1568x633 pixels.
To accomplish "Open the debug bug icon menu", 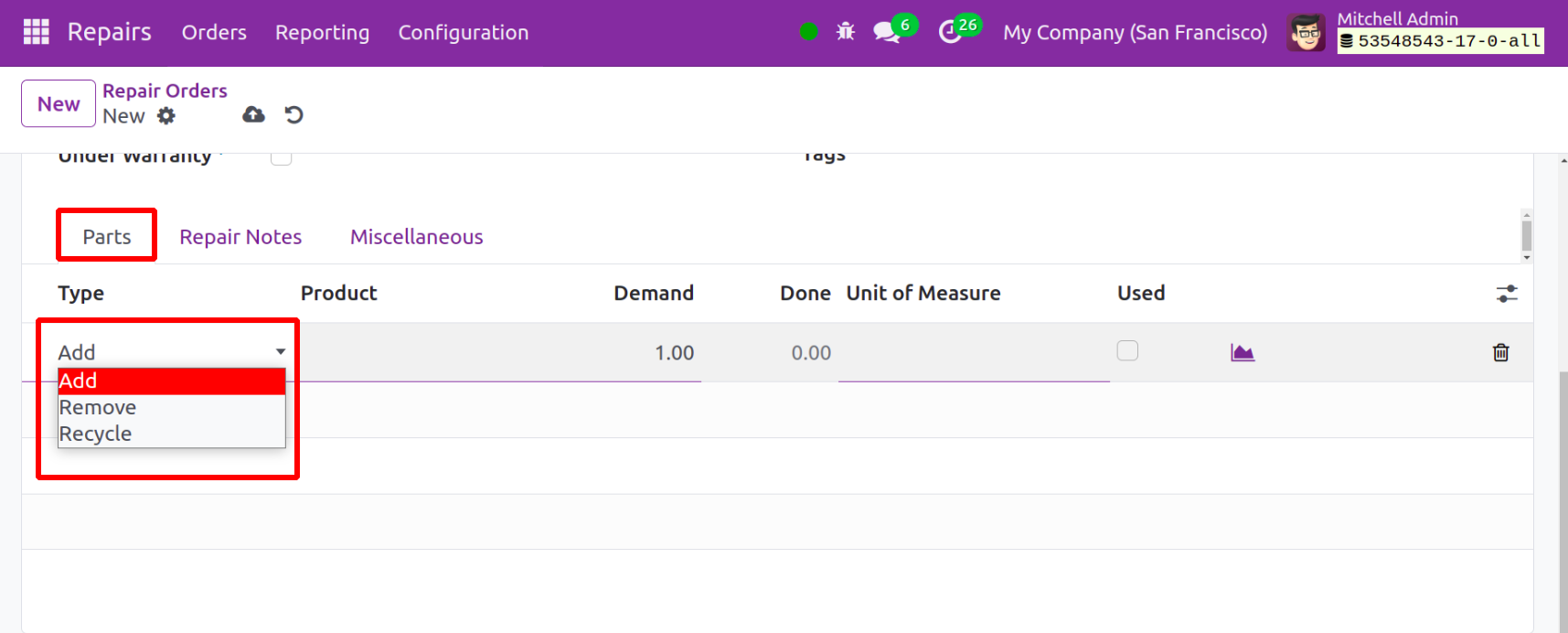I will click(x=846, y=32).
